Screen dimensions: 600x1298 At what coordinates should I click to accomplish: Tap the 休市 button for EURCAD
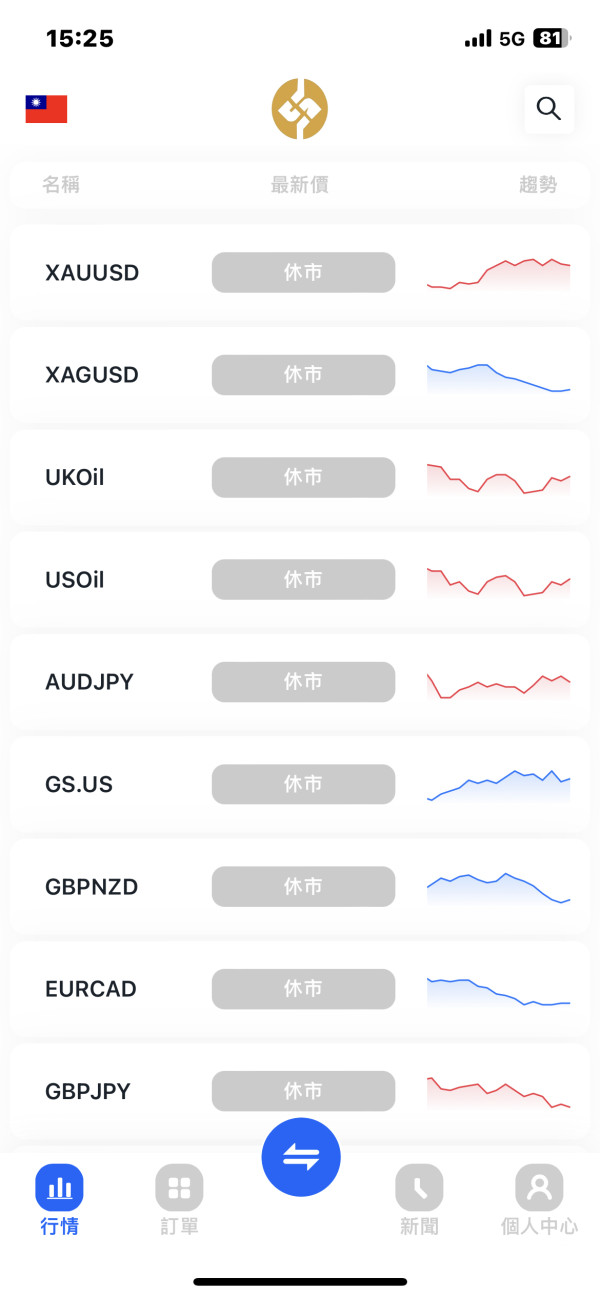point(303,989)
